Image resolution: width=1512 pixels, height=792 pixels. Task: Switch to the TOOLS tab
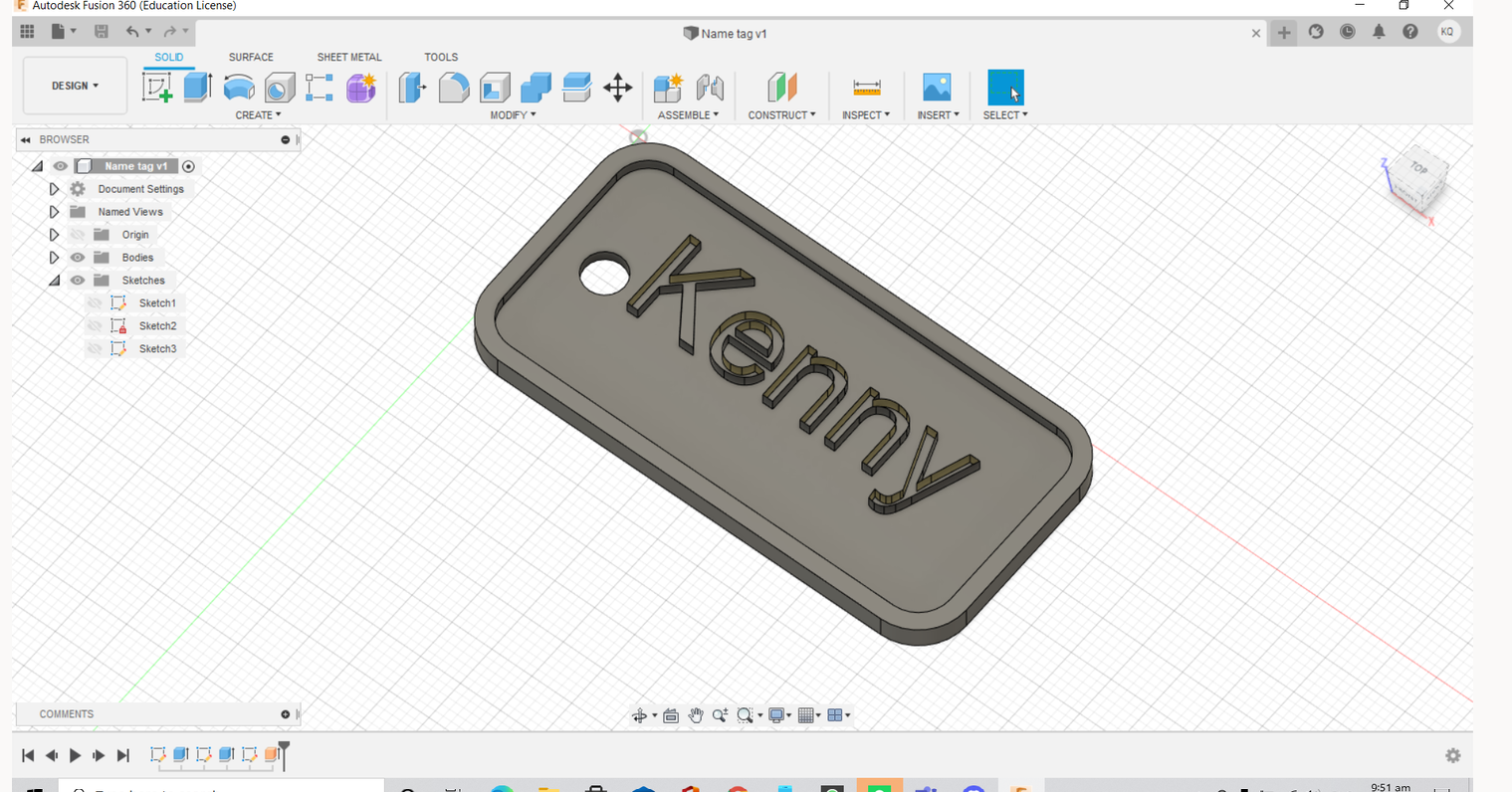click(441, 57)
